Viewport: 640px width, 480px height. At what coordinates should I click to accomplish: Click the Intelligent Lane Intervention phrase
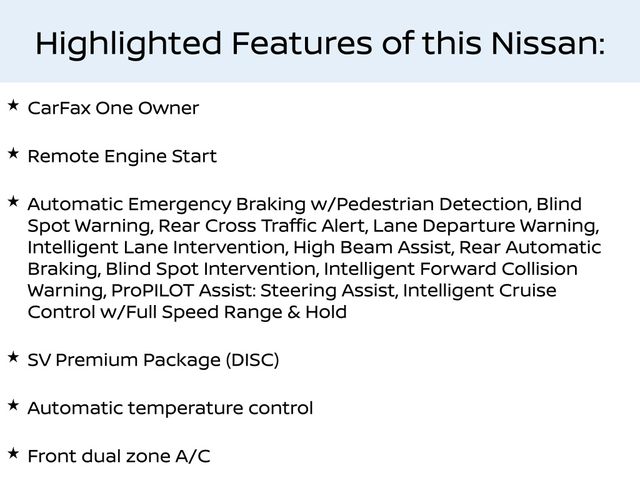point(157,247)
